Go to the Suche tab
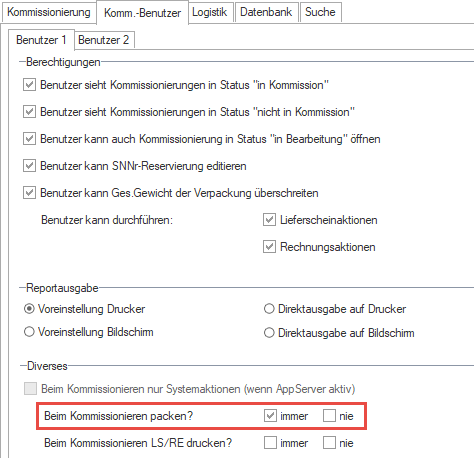 (x=320, y=12)
